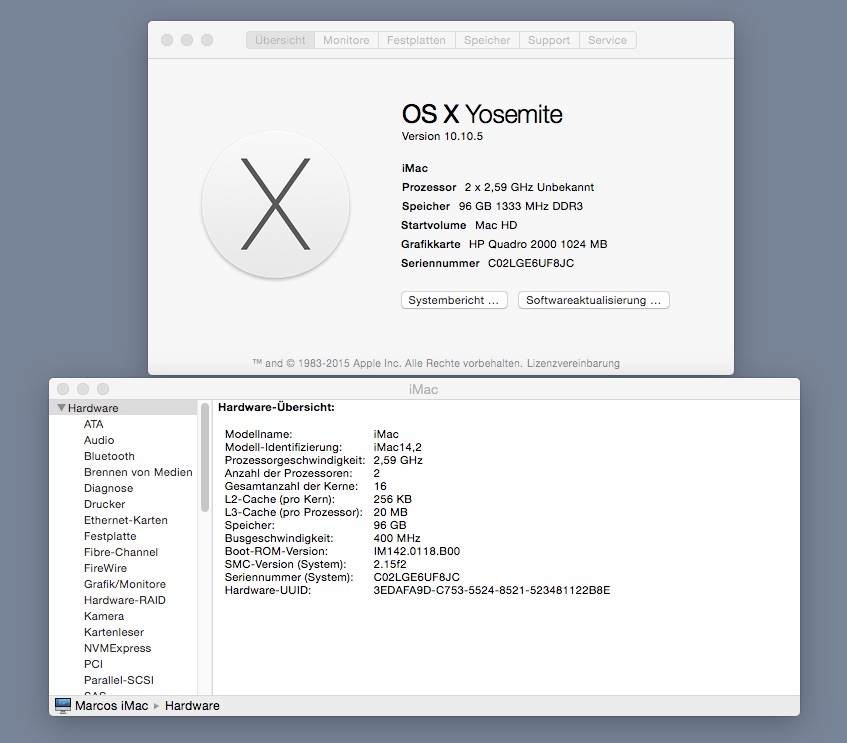Viewport: 847px width, 743px height.
Task: Minimize the iMac system report window
Action: click(83, 389)
